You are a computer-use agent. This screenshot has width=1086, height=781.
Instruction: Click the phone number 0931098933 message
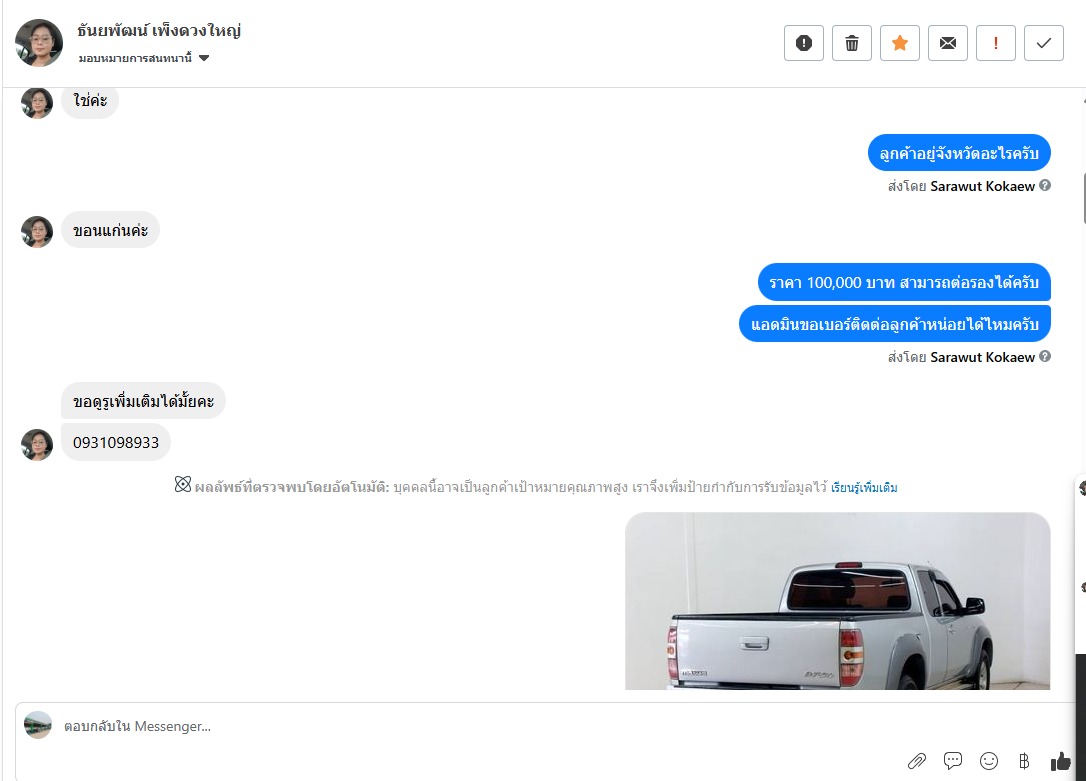pyautogui.click(x=116, y=442)
